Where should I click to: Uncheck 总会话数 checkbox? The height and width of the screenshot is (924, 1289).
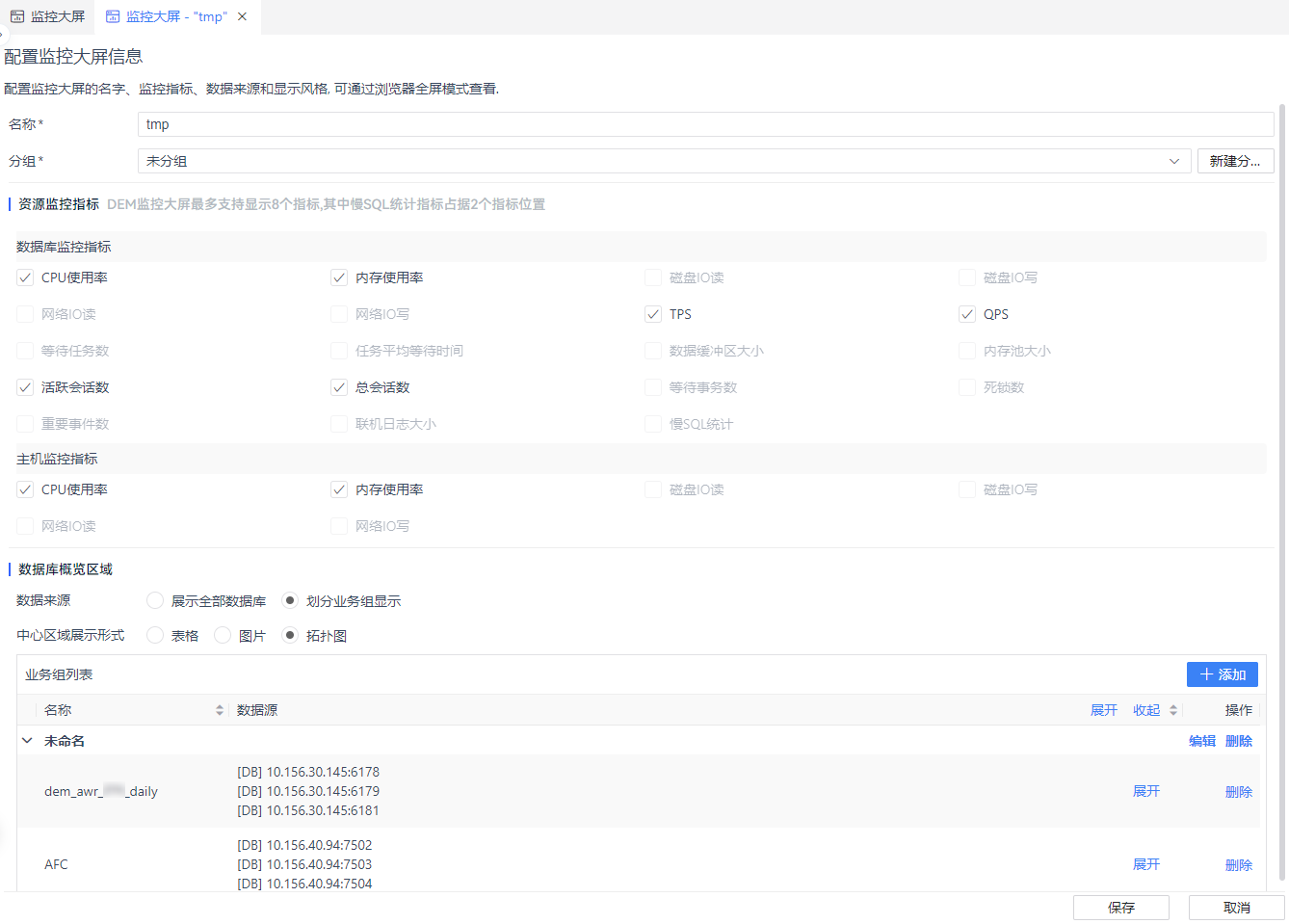[339, 387]
